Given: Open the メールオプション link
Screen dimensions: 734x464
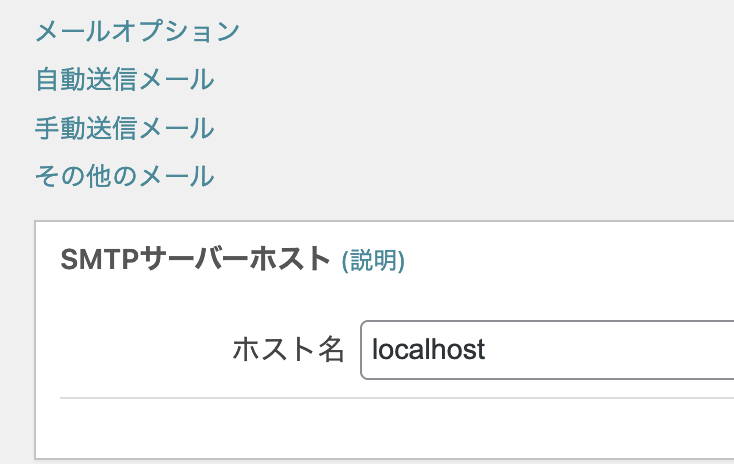Looking at the screenshot, I should (x=138, y=31).
